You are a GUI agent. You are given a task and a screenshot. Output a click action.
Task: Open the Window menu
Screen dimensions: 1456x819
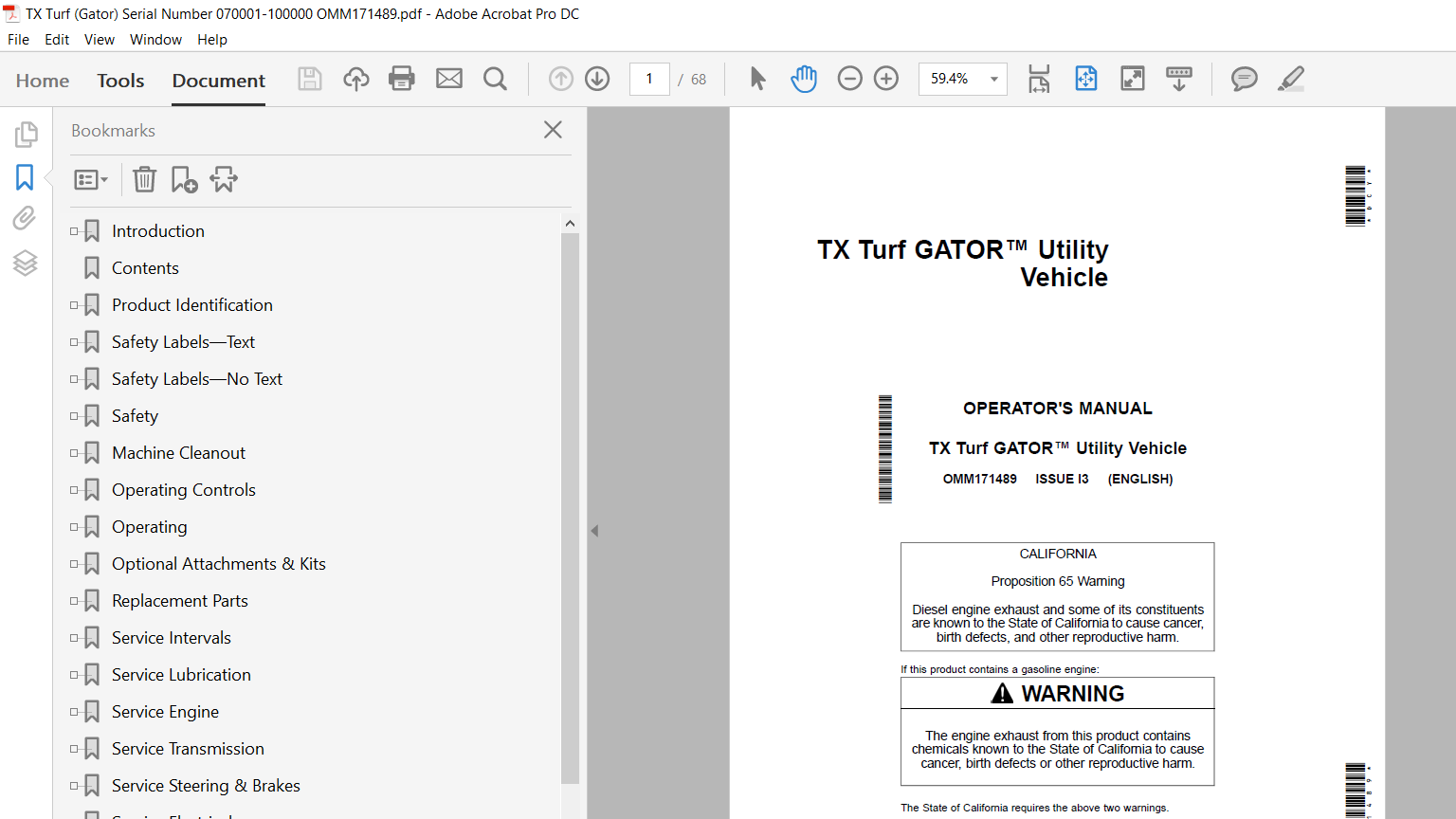(x=155, y=40)
